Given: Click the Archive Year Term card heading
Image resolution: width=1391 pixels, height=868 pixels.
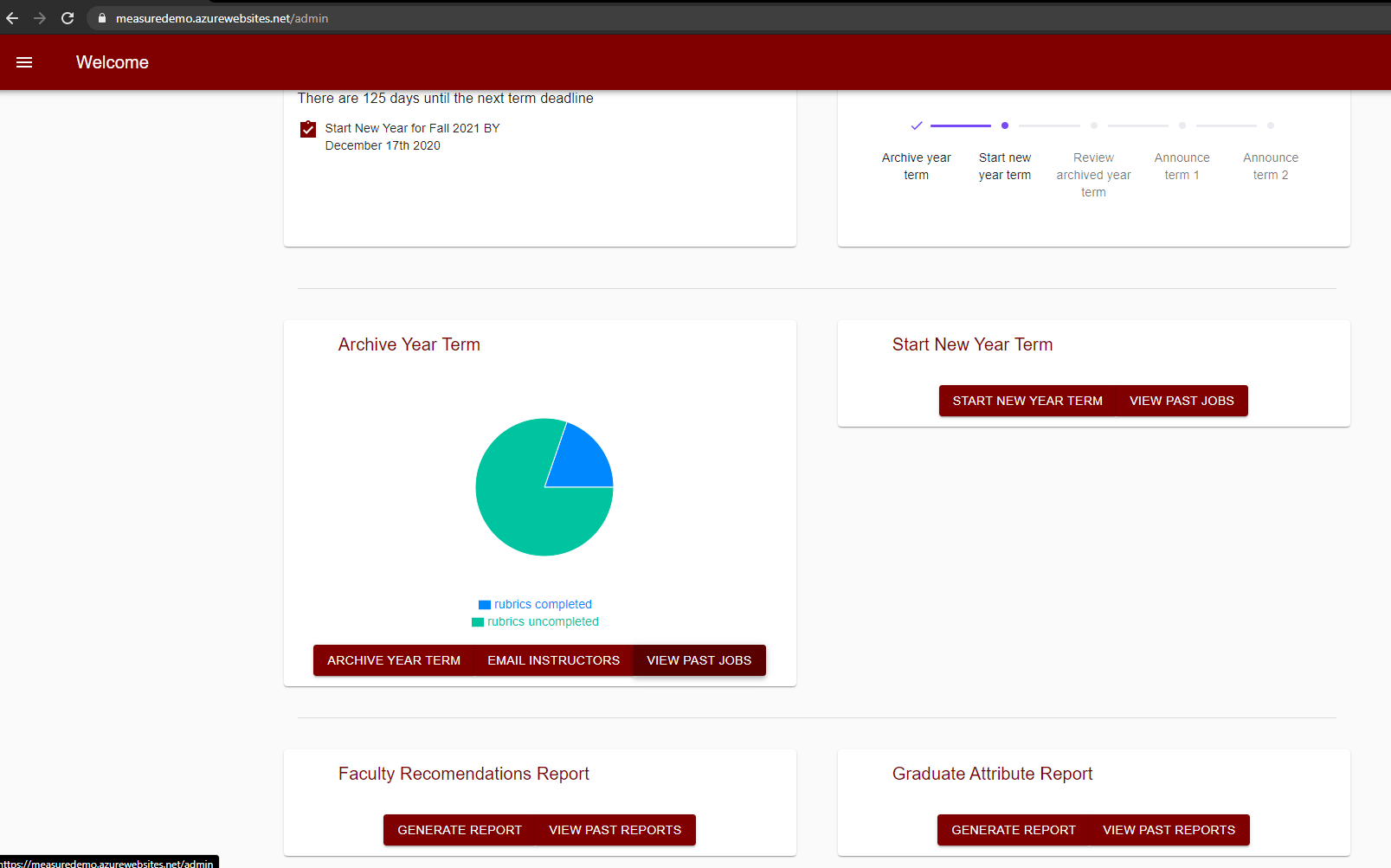Looking at the screenshot, I should 409,344.
